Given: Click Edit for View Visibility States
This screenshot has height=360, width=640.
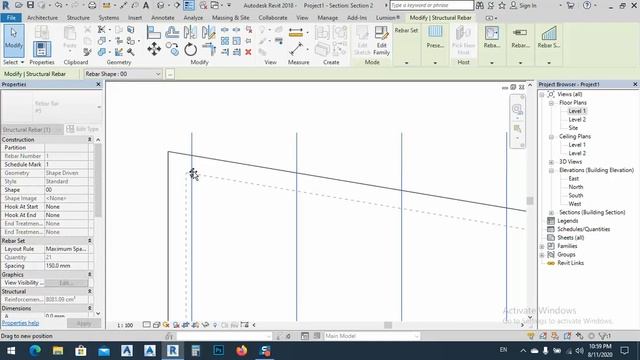Looking at the screenshot, I should tap(66, 282).
